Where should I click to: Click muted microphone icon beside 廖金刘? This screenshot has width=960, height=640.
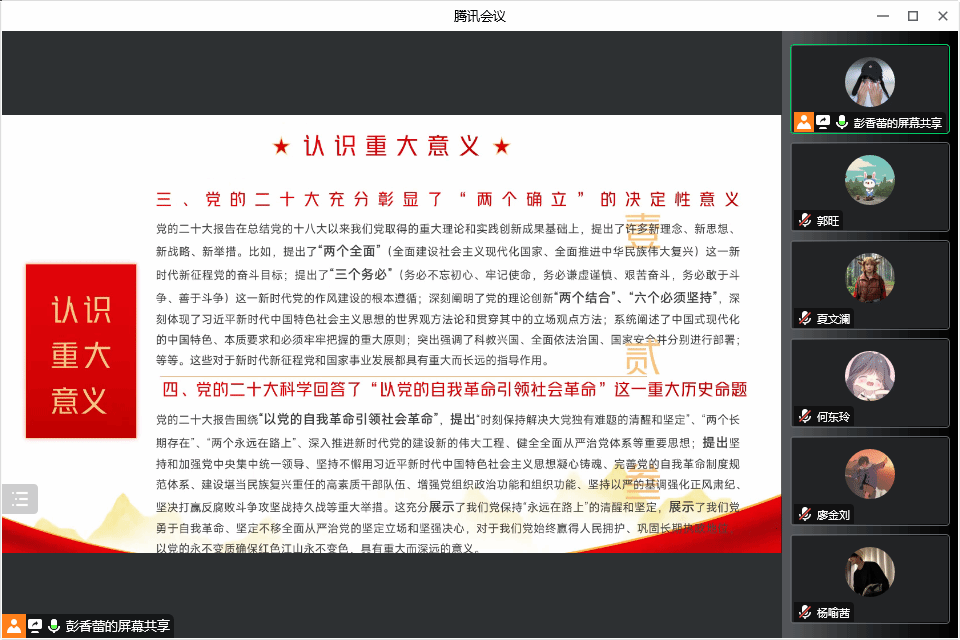tap(804, 514)
